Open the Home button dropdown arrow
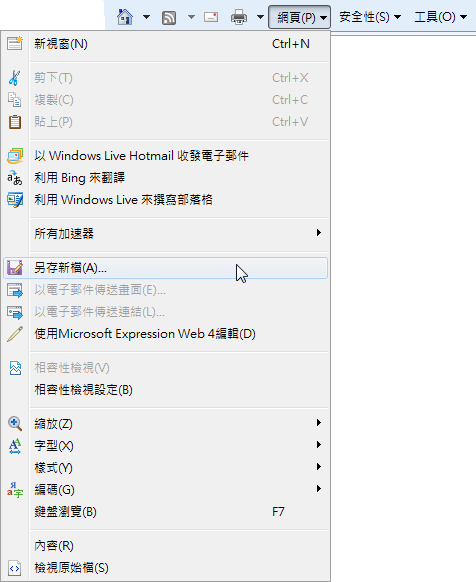Image resolution: width=476 pixels, height=582 pixels. [x=147, y=17]
